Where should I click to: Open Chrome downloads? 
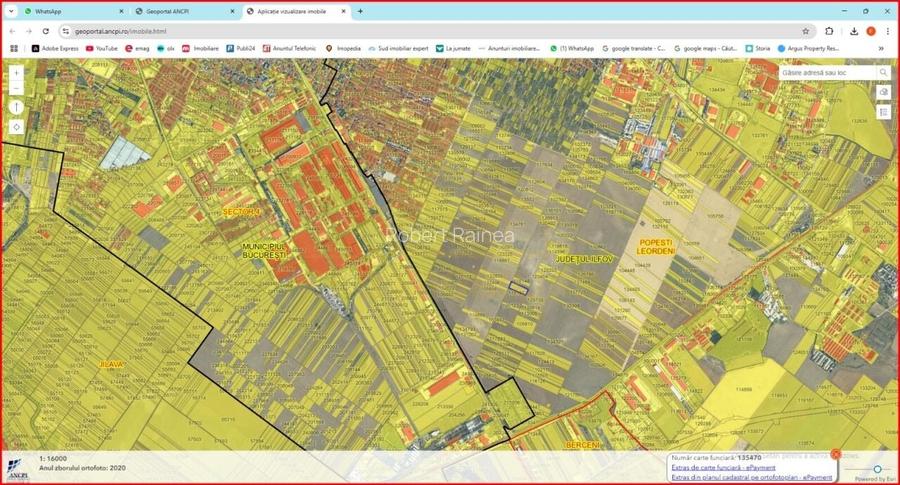[854, 31]
